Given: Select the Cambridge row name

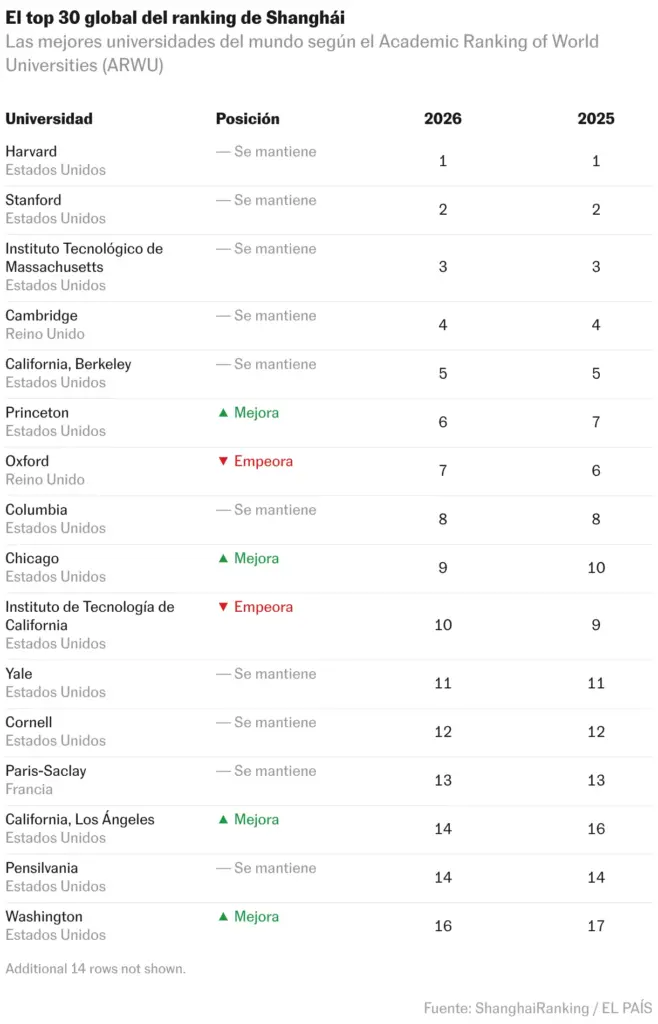Looking at the screenshot, I should 41,315.
